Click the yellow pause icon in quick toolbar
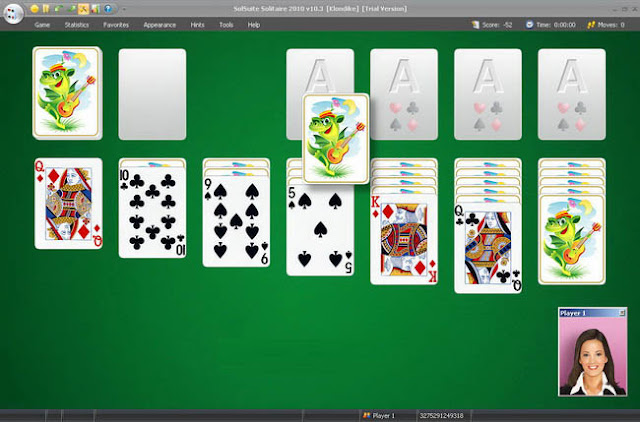Image resolution: width=640 pixels, height=422 pixels. (x=46, y=9)
